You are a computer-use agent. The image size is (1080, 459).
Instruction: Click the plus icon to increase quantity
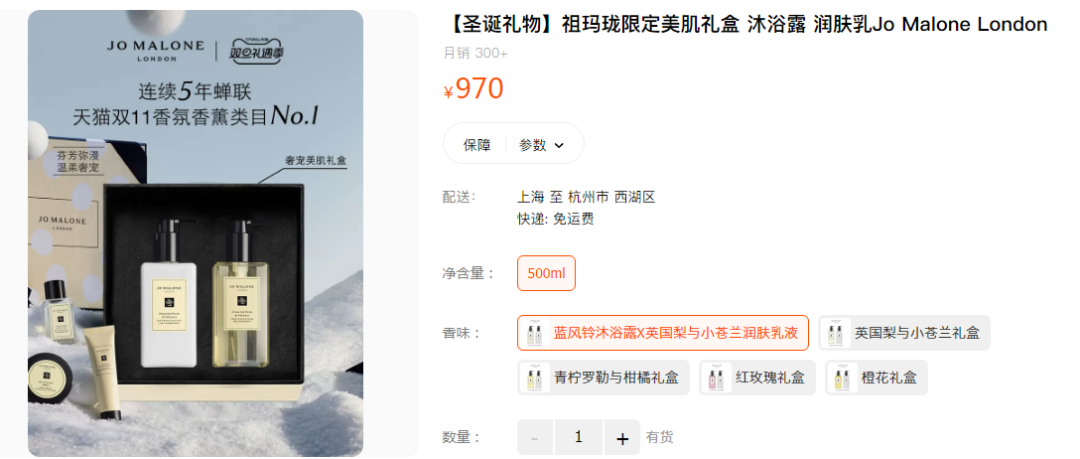[x=622, y=438]
